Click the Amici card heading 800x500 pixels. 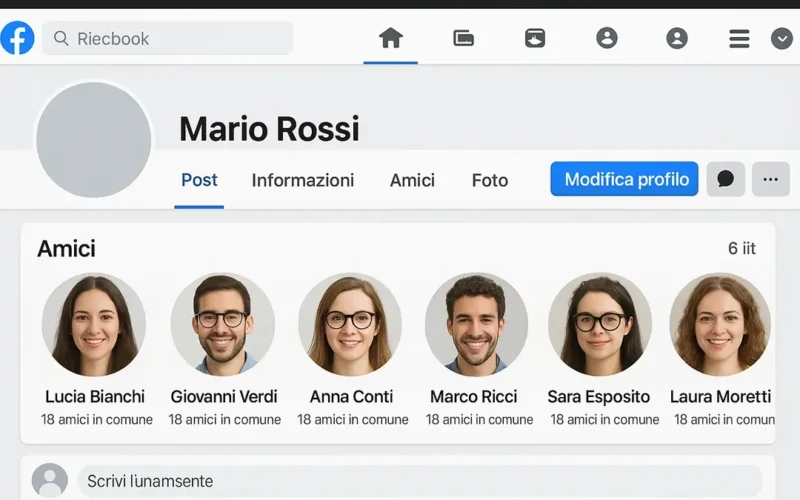[66, 249]
